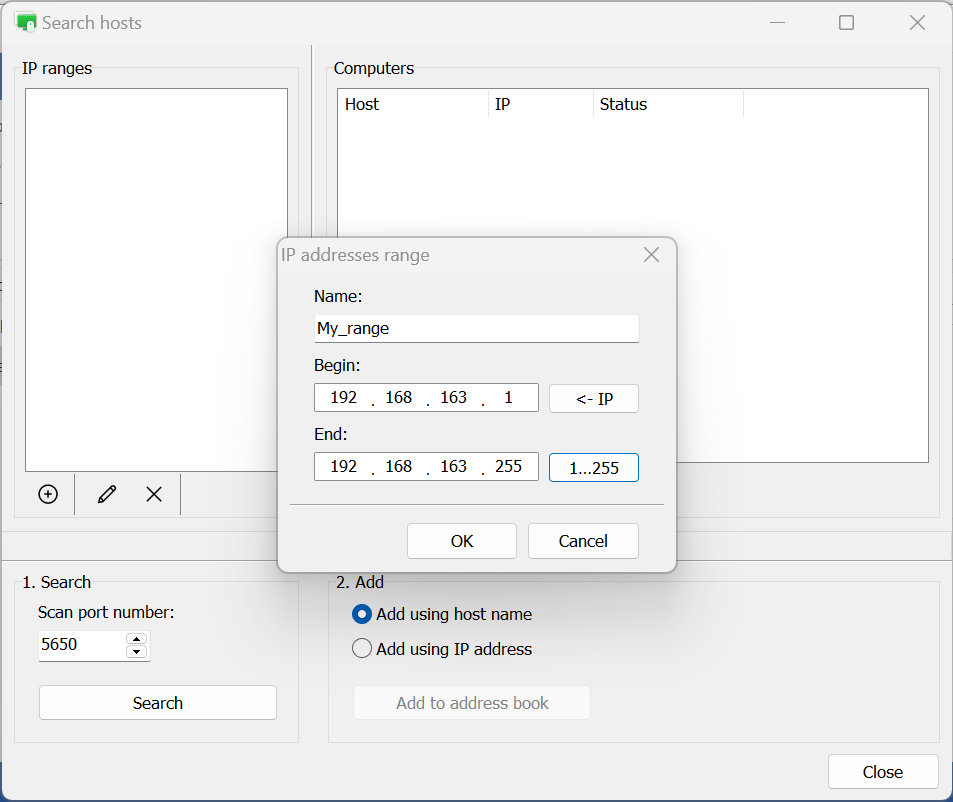953x802 pixels.
Task: Select Add using host name option
Action: pos(362,614)
